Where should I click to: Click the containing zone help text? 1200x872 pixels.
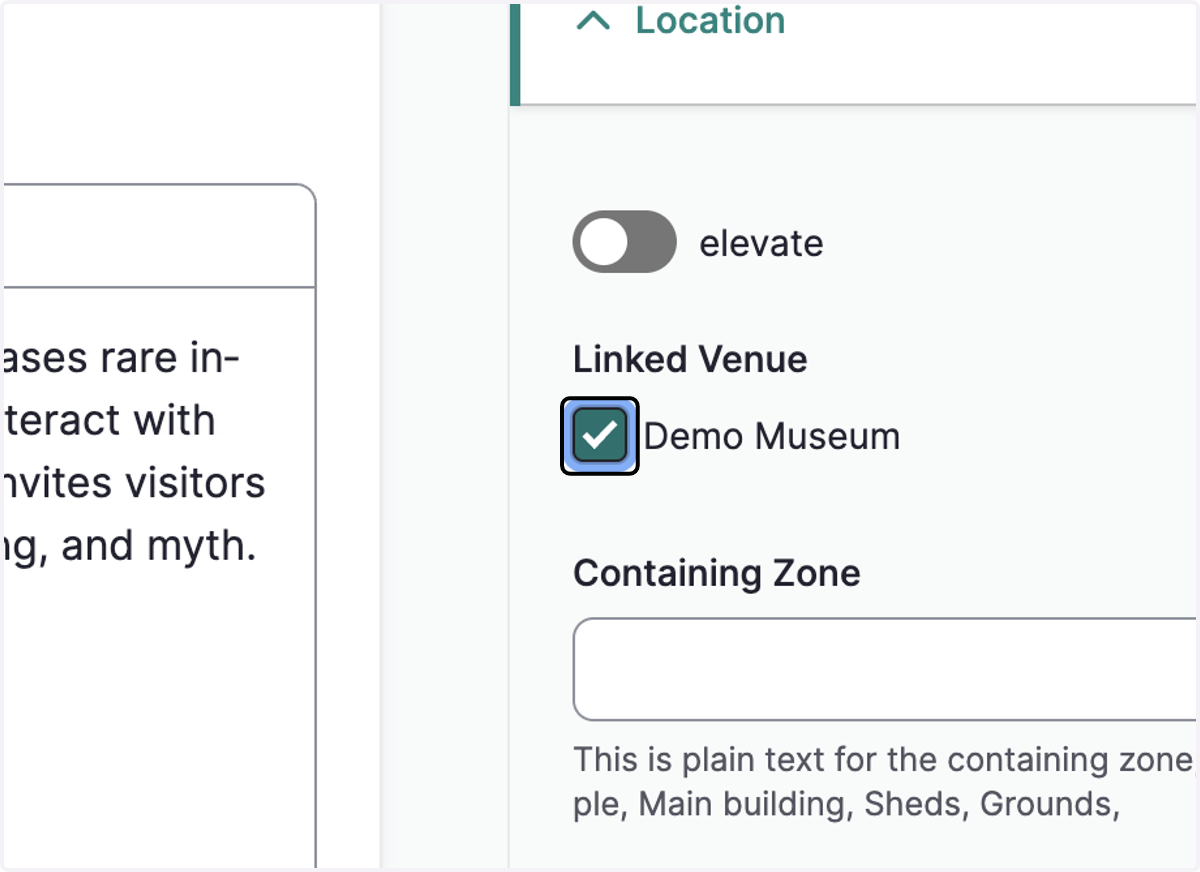click(885, 781)
